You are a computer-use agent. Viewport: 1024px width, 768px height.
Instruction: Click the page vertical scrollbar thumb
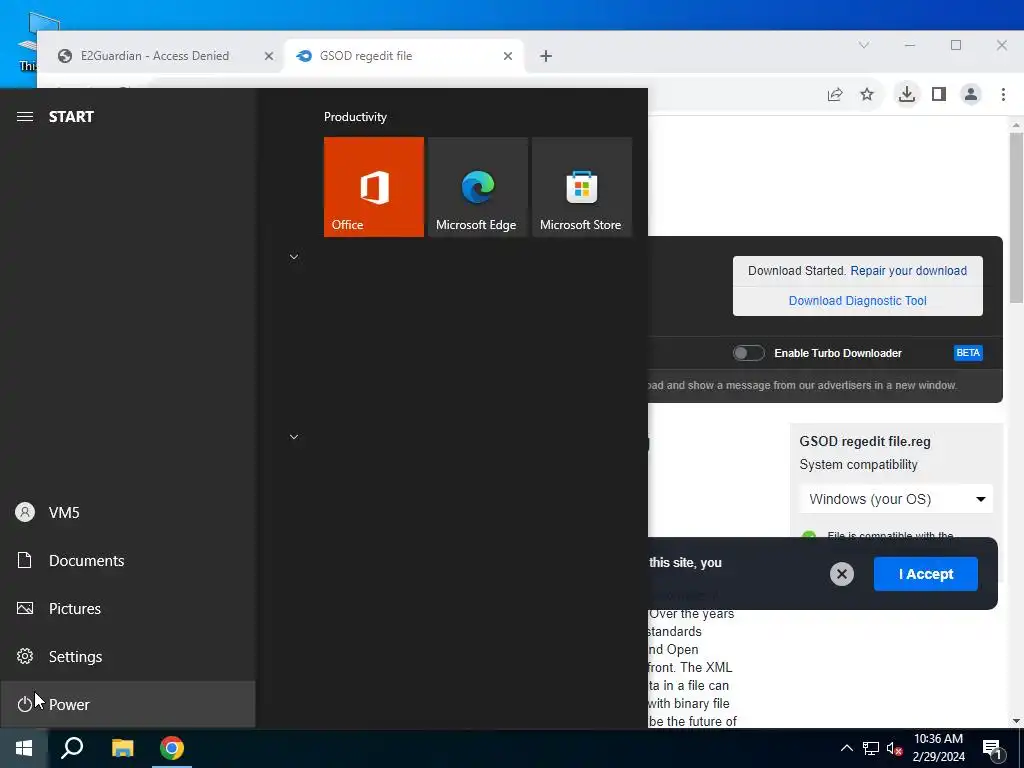click(1016, 216)
